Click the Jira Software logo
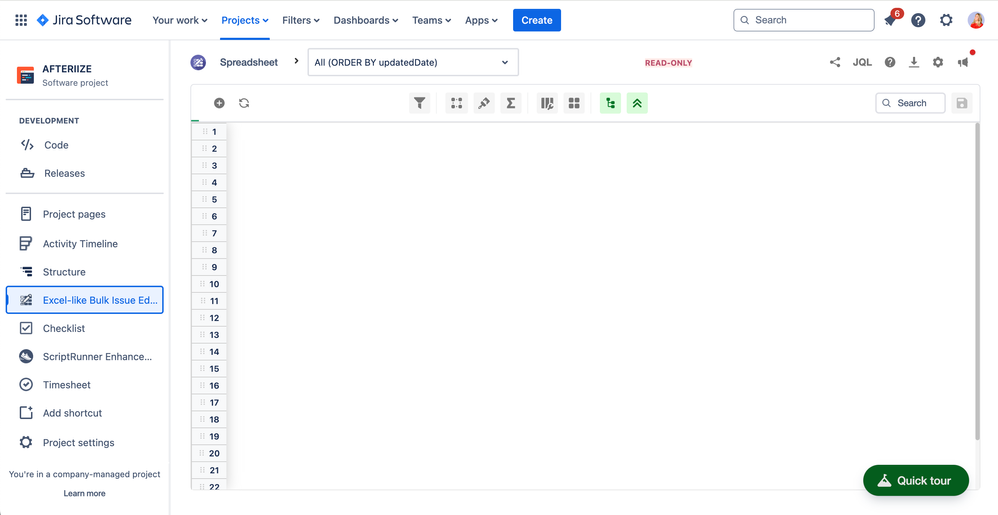The image size is (998, 515). pyautogui.click(x=84, y=20)
